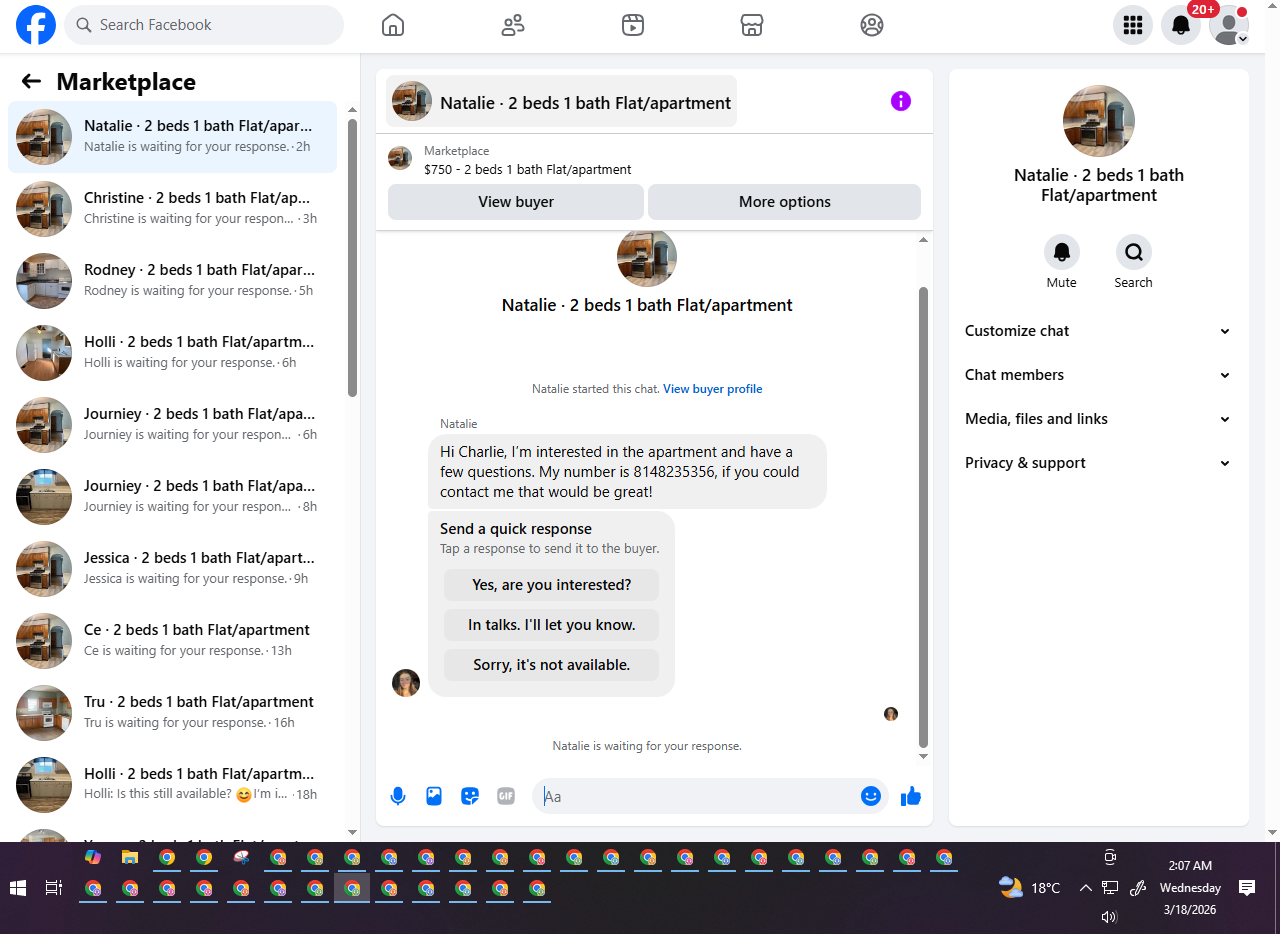Click the listing thumbnail beside the $750 price
Viewport: 1280px width, 934px height.
400,158
